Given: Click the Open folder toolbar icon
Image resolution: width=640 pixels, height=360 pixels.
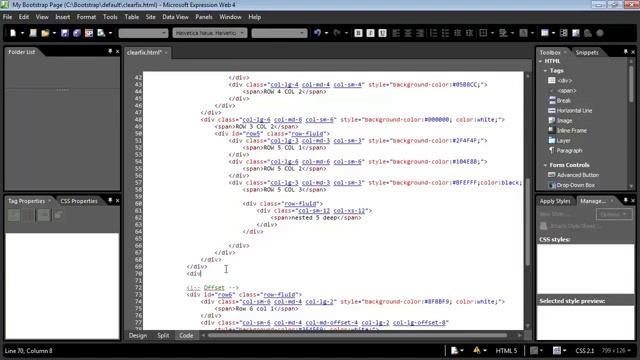Looking at the screenshot, I should pos(45,33).
